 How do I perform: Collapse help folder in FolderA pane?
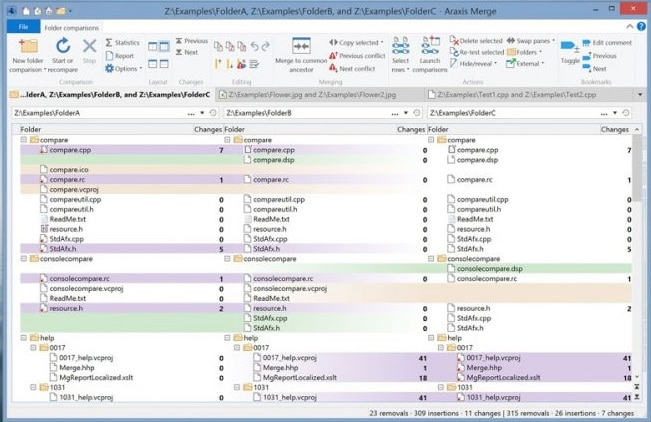24,338
